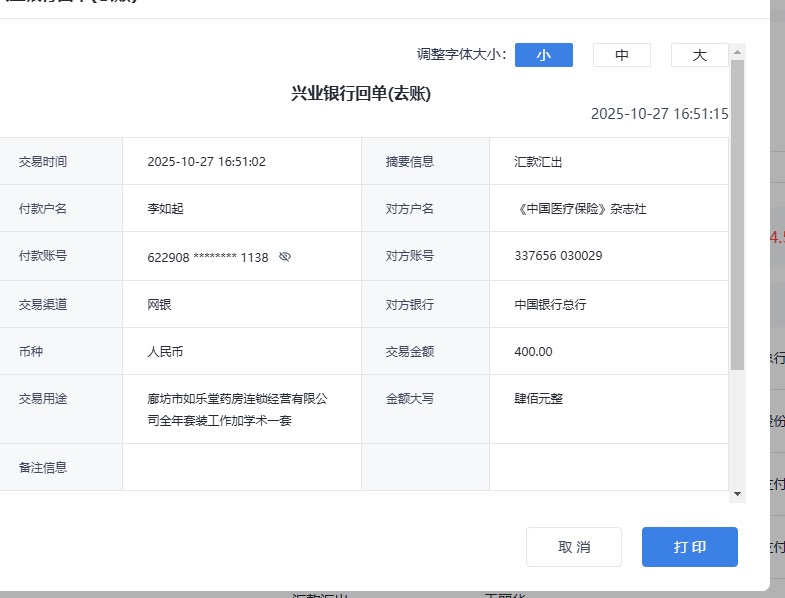Select the payer name 李如起
Viewport: 785px width, 598px height.
coord(165,209)
